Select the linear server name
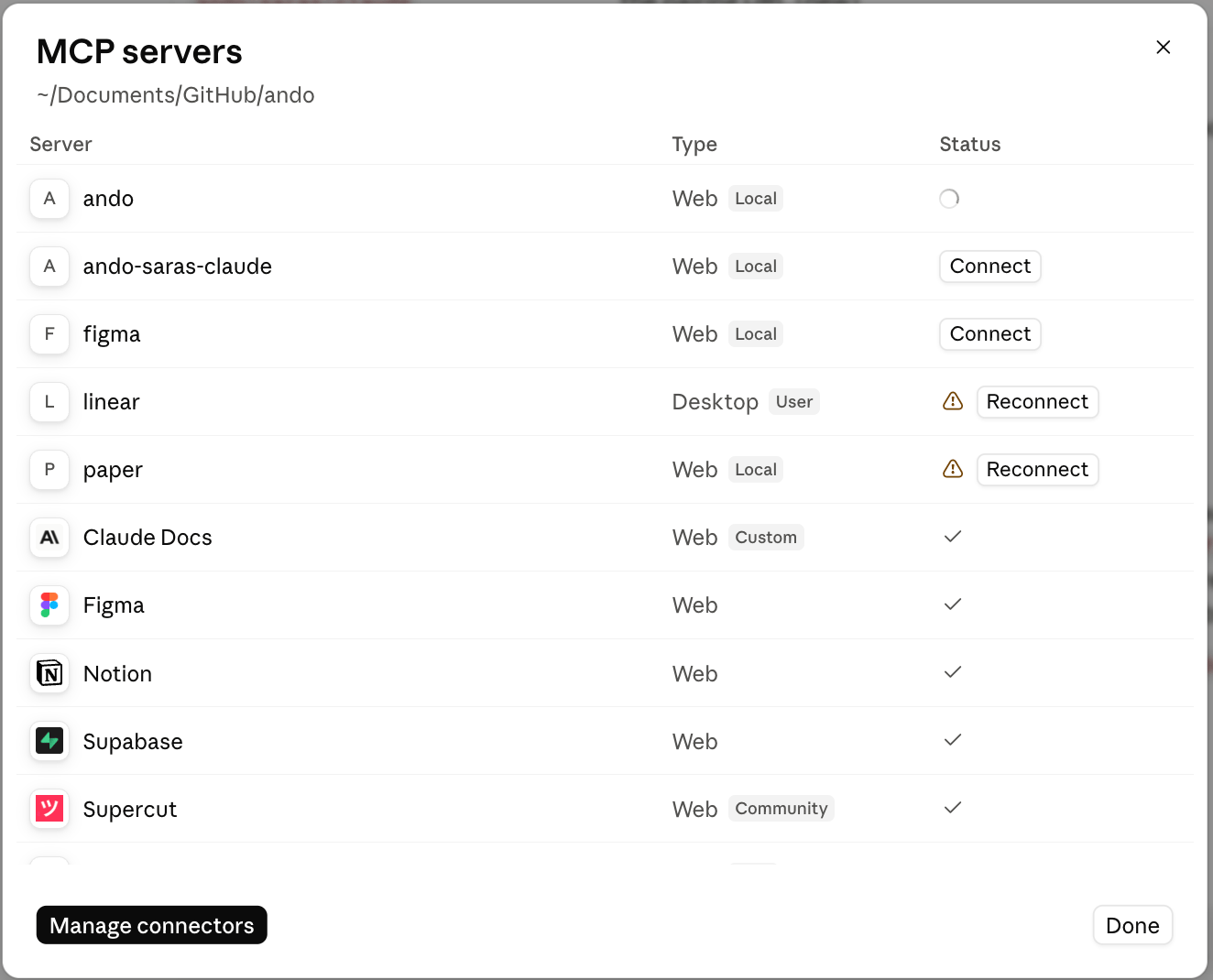 coord(112,402)
